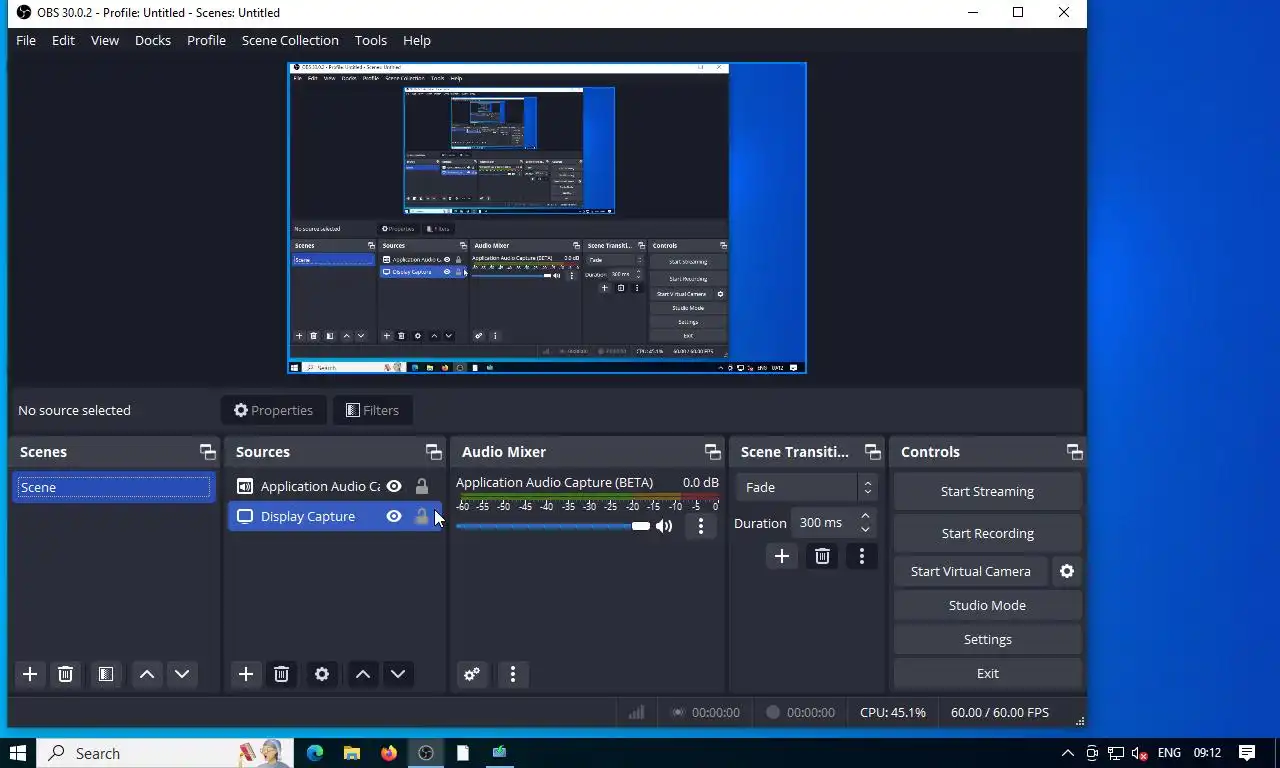Launch Firefox from the taskbar
The width and height of the screenshot is (1280, 768).
[389, 753]
